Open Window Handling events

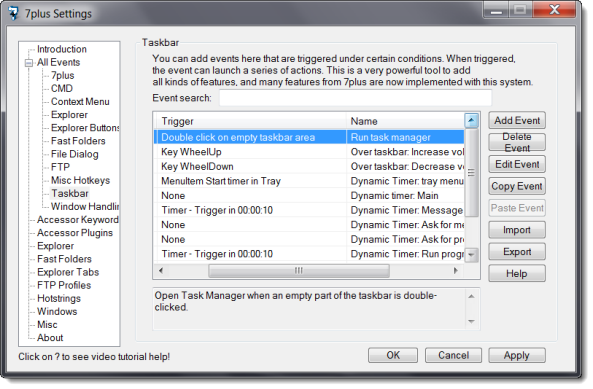(x=85, y=206)
